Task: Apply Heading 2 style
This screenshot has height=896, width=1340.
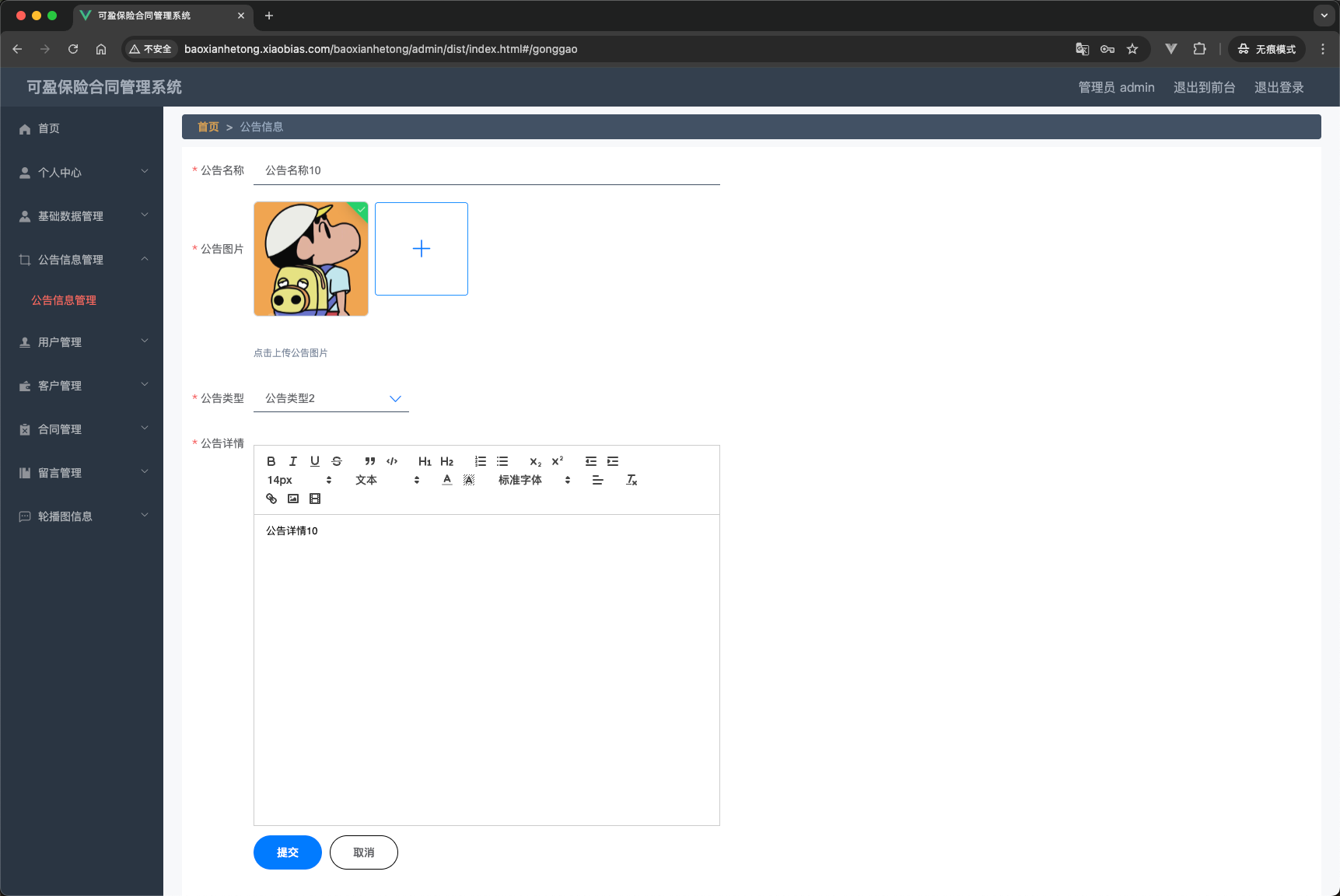Action: pyautogui.click(x=447, y=461)
